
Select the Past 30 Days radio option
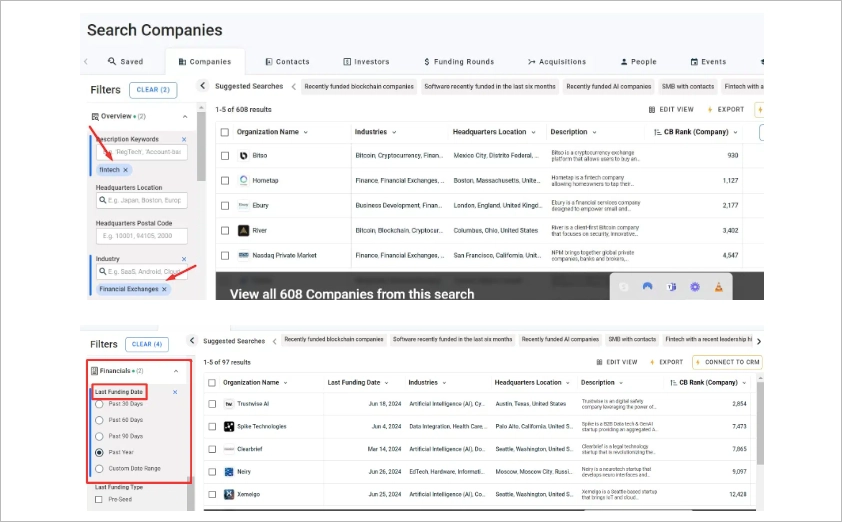(99, 404)
